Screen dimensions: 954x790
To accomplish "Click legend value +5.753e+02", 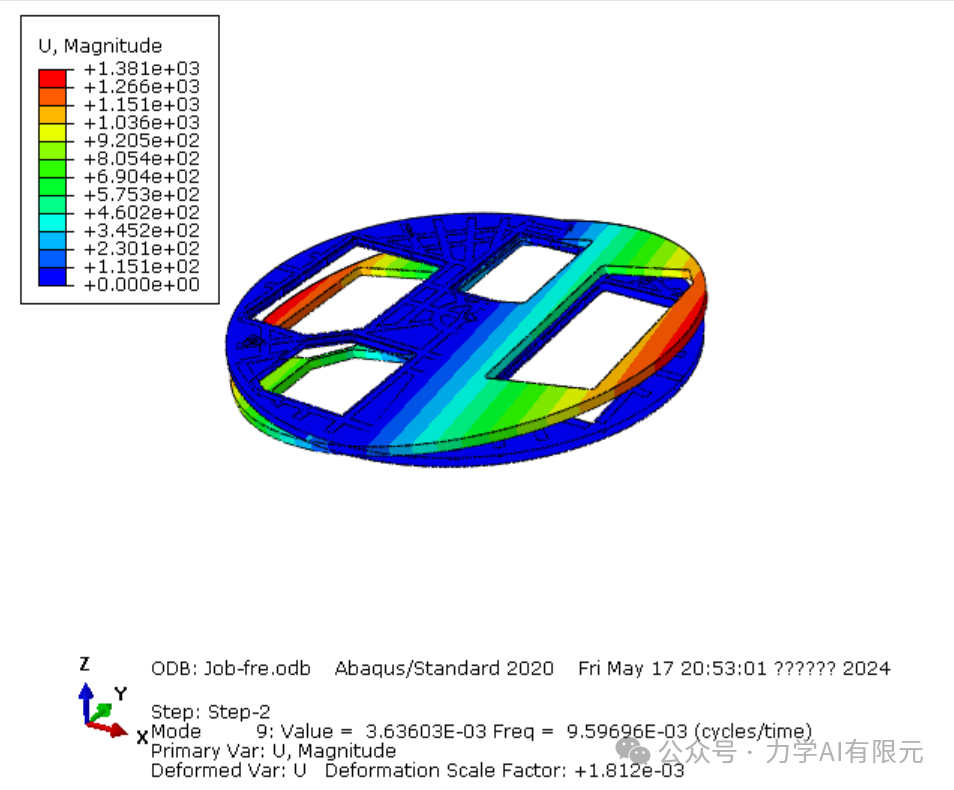I will [x=142, y=194].
